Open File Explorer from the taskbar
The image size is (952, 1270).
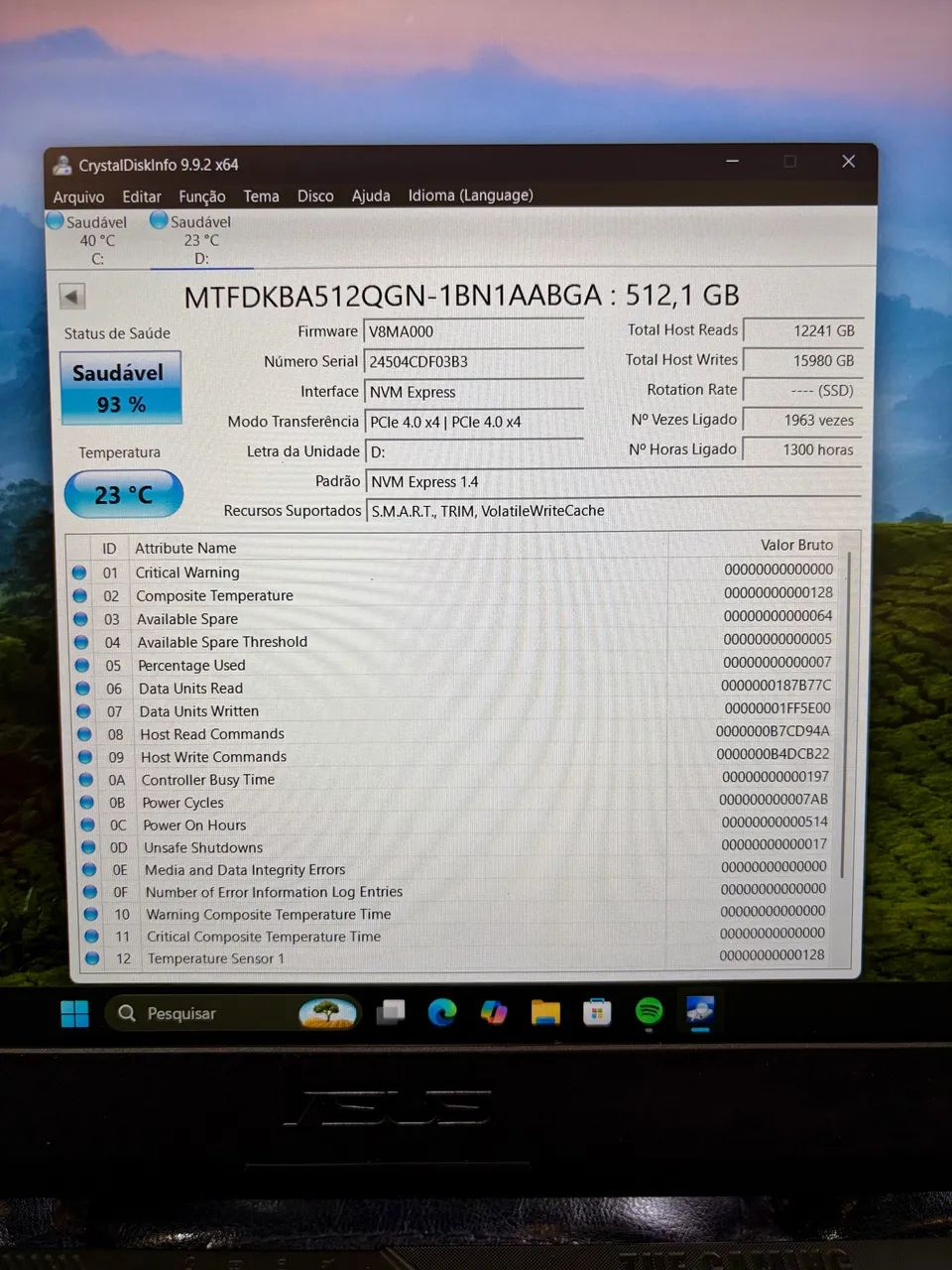(x=545, y=1012)
